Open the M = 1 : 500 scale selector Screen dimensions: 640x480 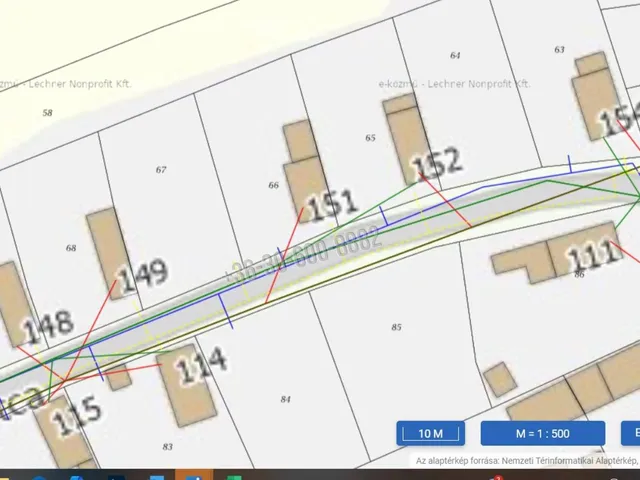pyautogui.click(x=542, y=433)
